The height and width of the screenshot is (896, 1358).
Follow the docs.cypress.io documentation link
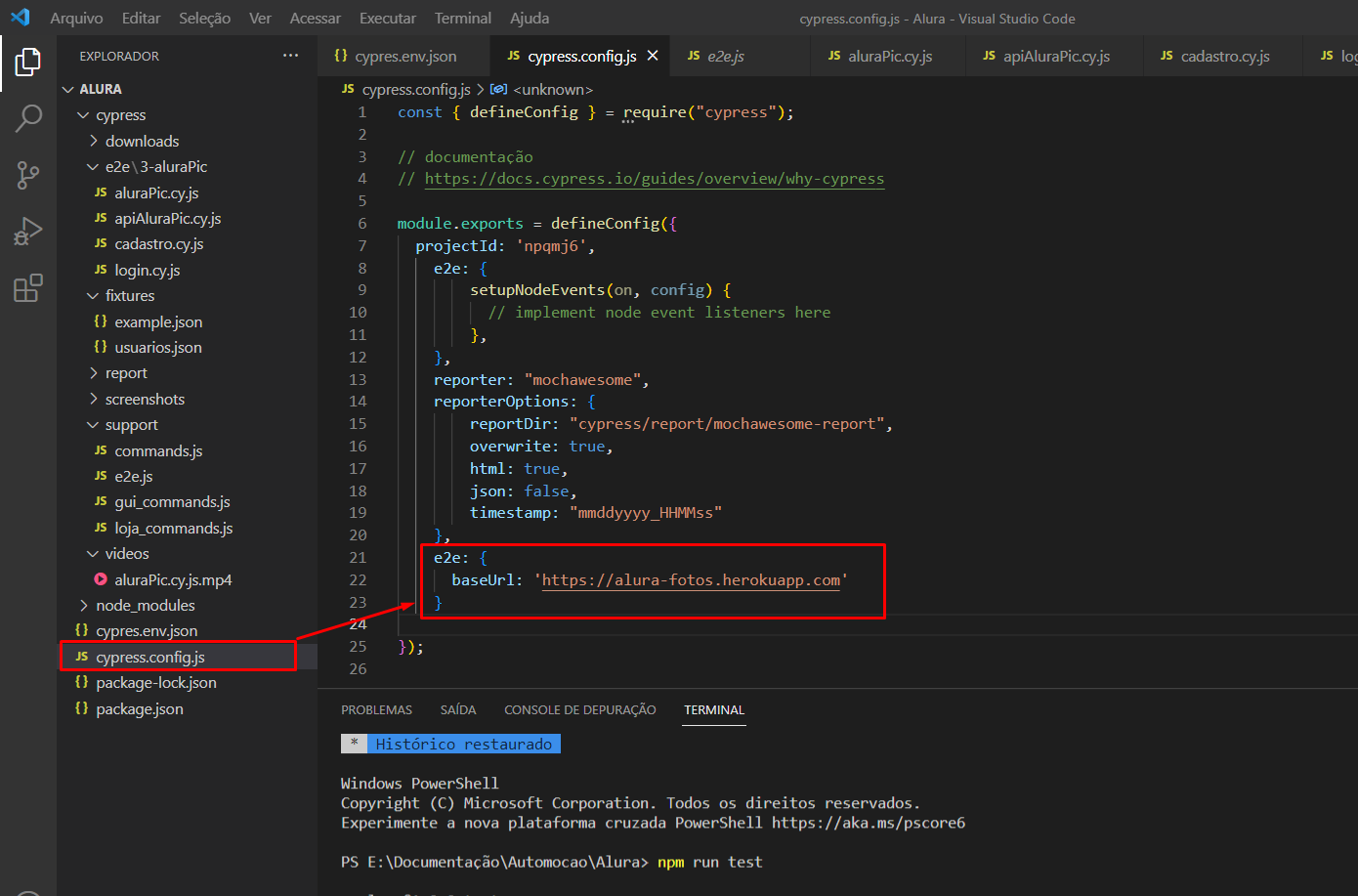(x=654, y=179)
